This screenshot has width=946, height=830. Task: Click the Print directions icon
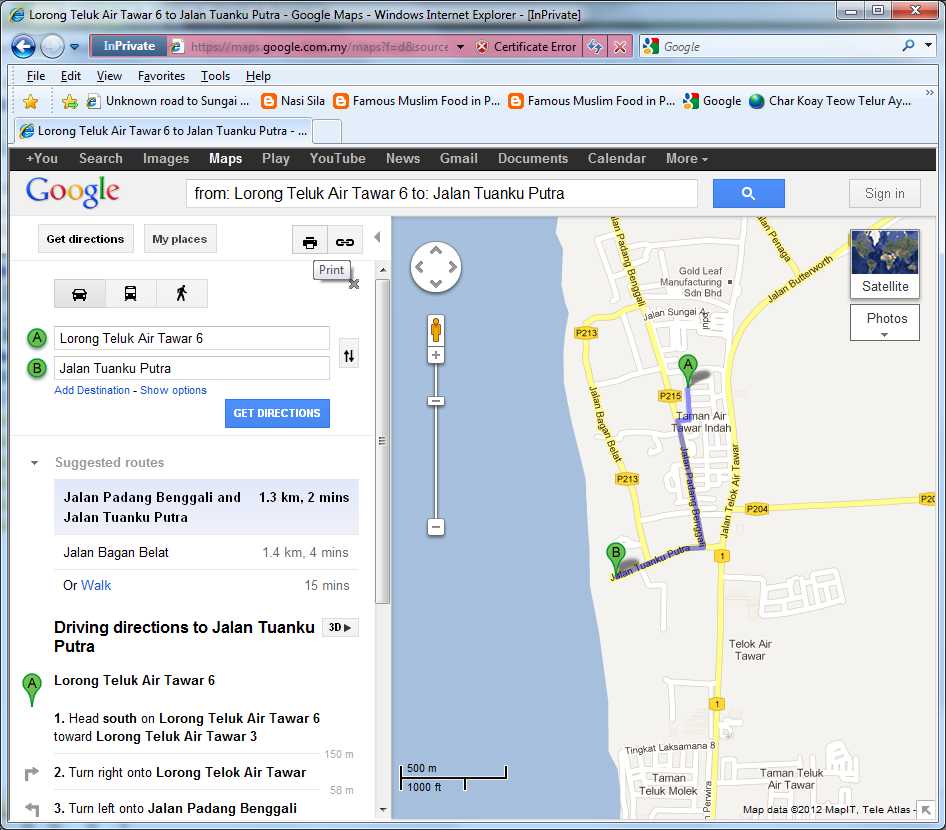click(x=309, y=240)
